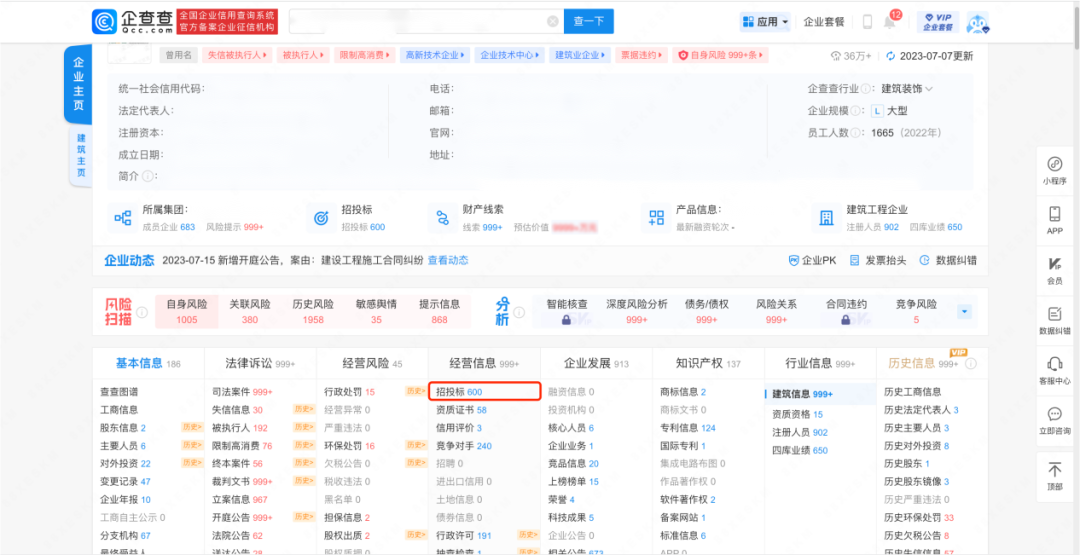Open APP download in right sidebar

pyautogui.click(x=1055, y=220)
